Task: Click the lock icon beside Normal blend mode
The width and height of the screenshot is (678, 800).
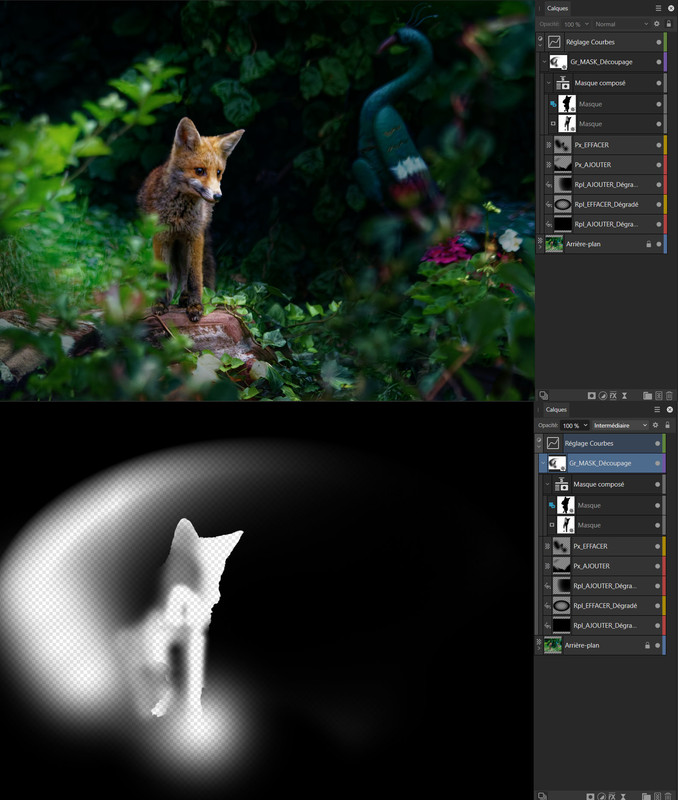Action: tap(669, 24)
